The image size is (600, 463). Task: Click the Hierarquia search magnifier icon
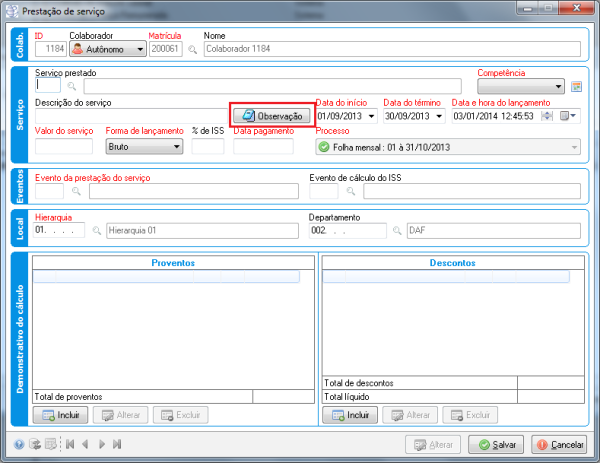[97, 230]
